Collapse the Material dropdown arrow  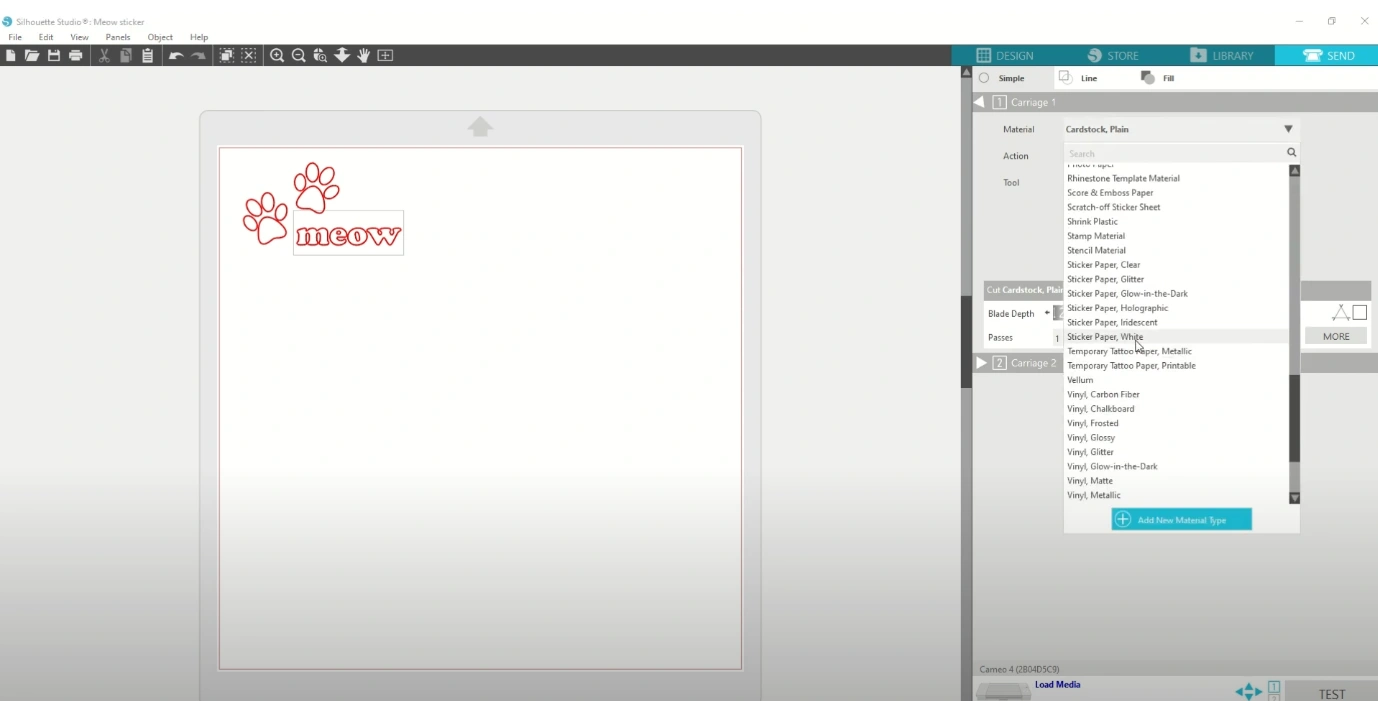(1288, 129)
